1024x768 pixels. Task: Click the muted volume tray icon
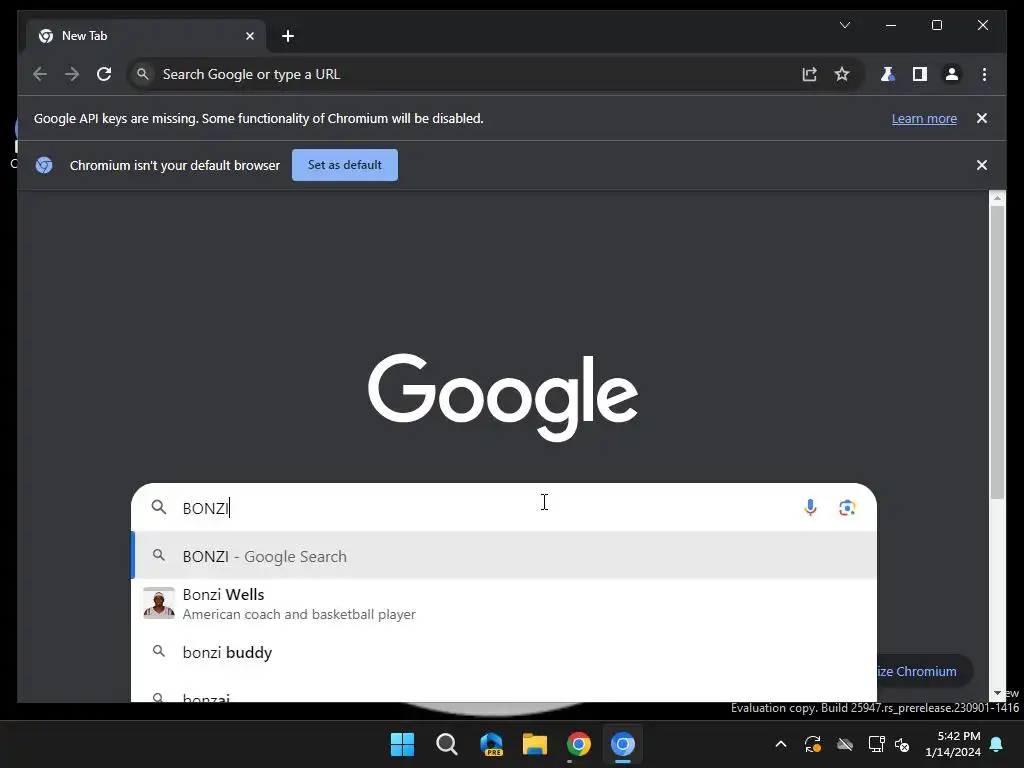click(902, 744)
